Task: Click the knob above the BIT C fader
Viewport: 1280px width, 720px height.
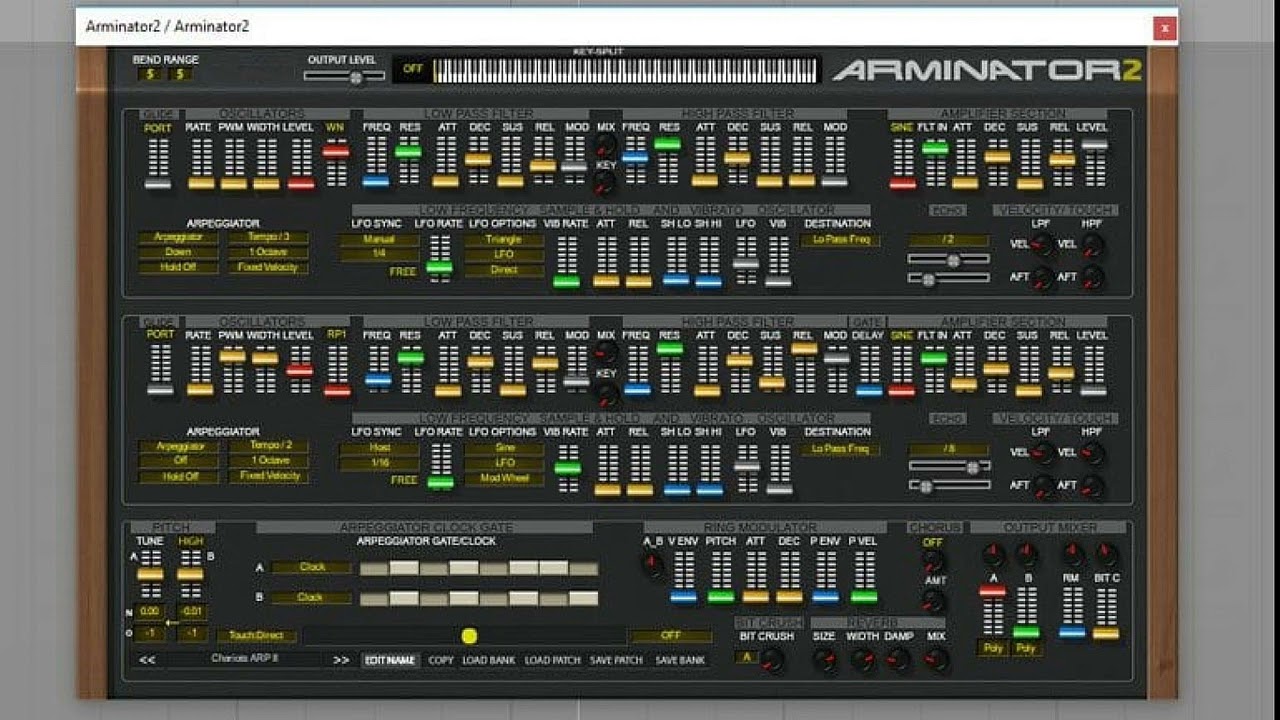Action: point(1106,556)
